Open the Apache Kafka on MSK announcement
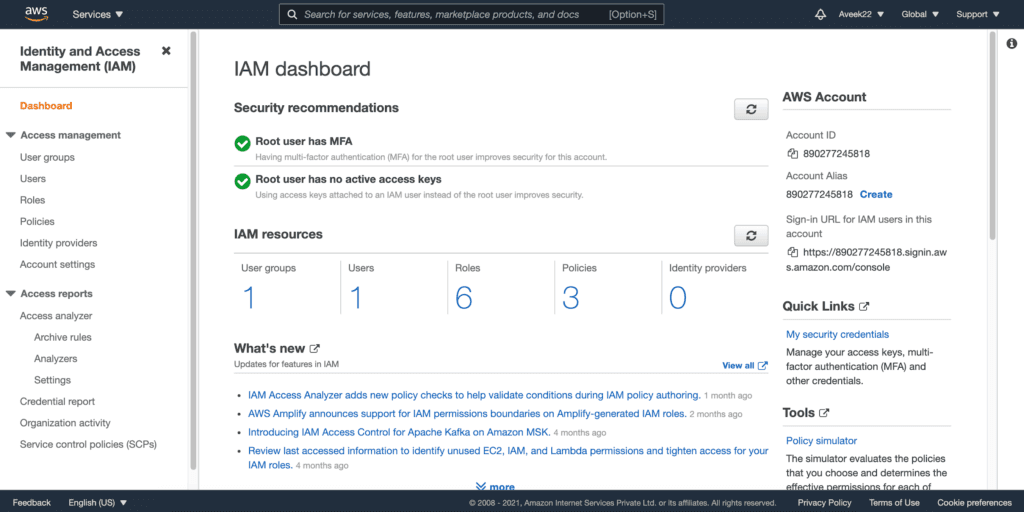Viewport: 1024px width, 512px height. click(399, 432)
